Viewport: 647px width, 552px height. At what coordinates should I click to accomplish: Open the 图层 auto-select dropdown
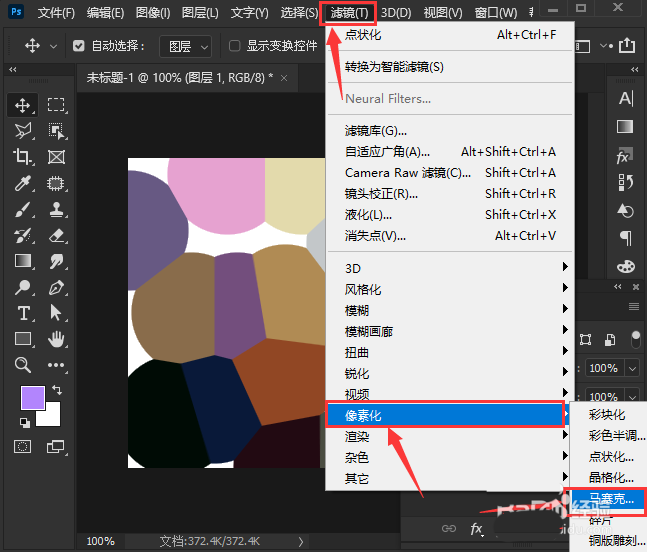(x=186, y=46)
